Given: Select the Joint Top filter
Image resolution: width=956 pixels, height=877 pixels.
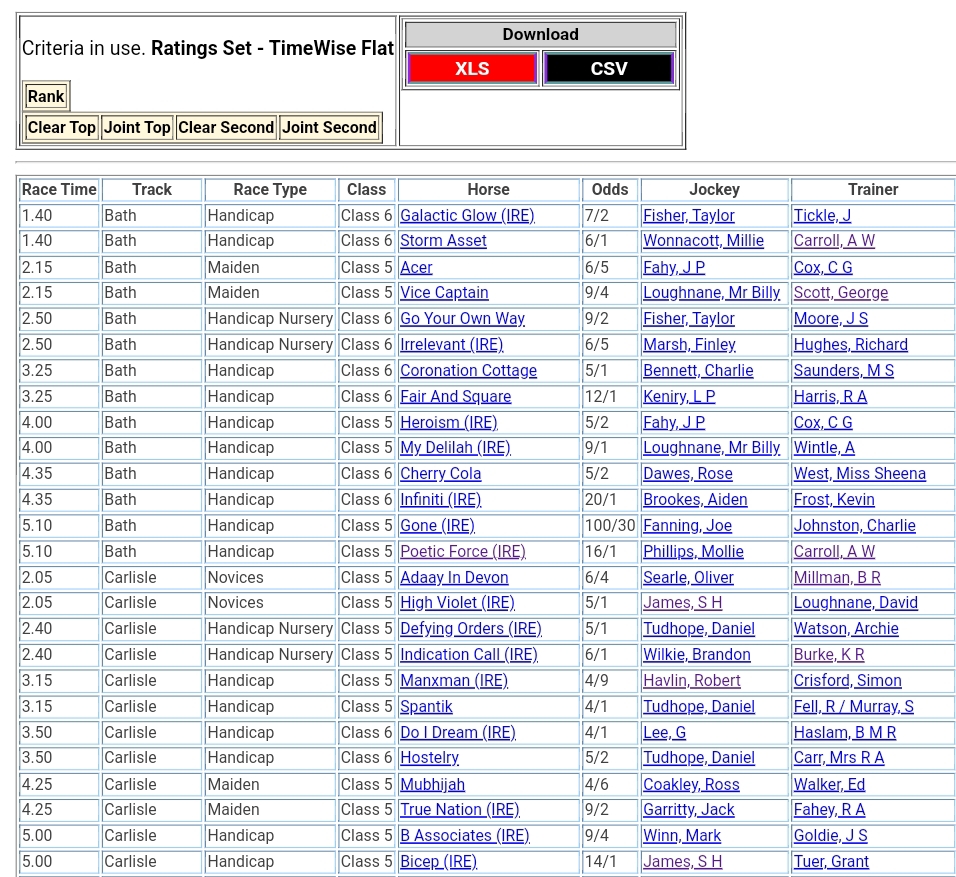Looking at the screenshot, I should pyautogui.click(x=137, y=127).
